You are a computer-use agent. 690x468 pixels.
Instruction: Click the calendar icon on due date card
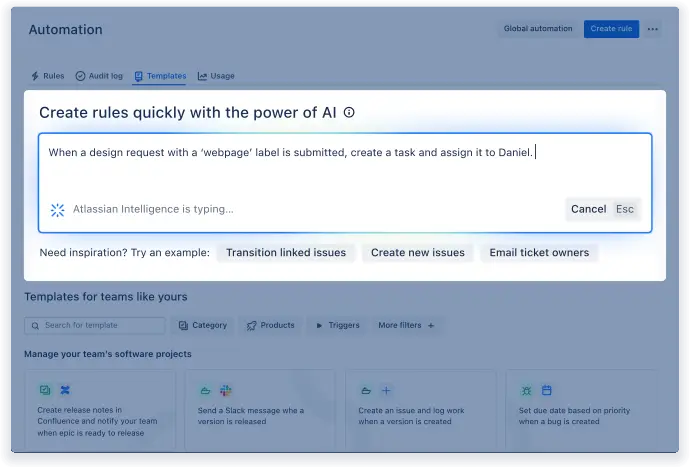point(547,390)
